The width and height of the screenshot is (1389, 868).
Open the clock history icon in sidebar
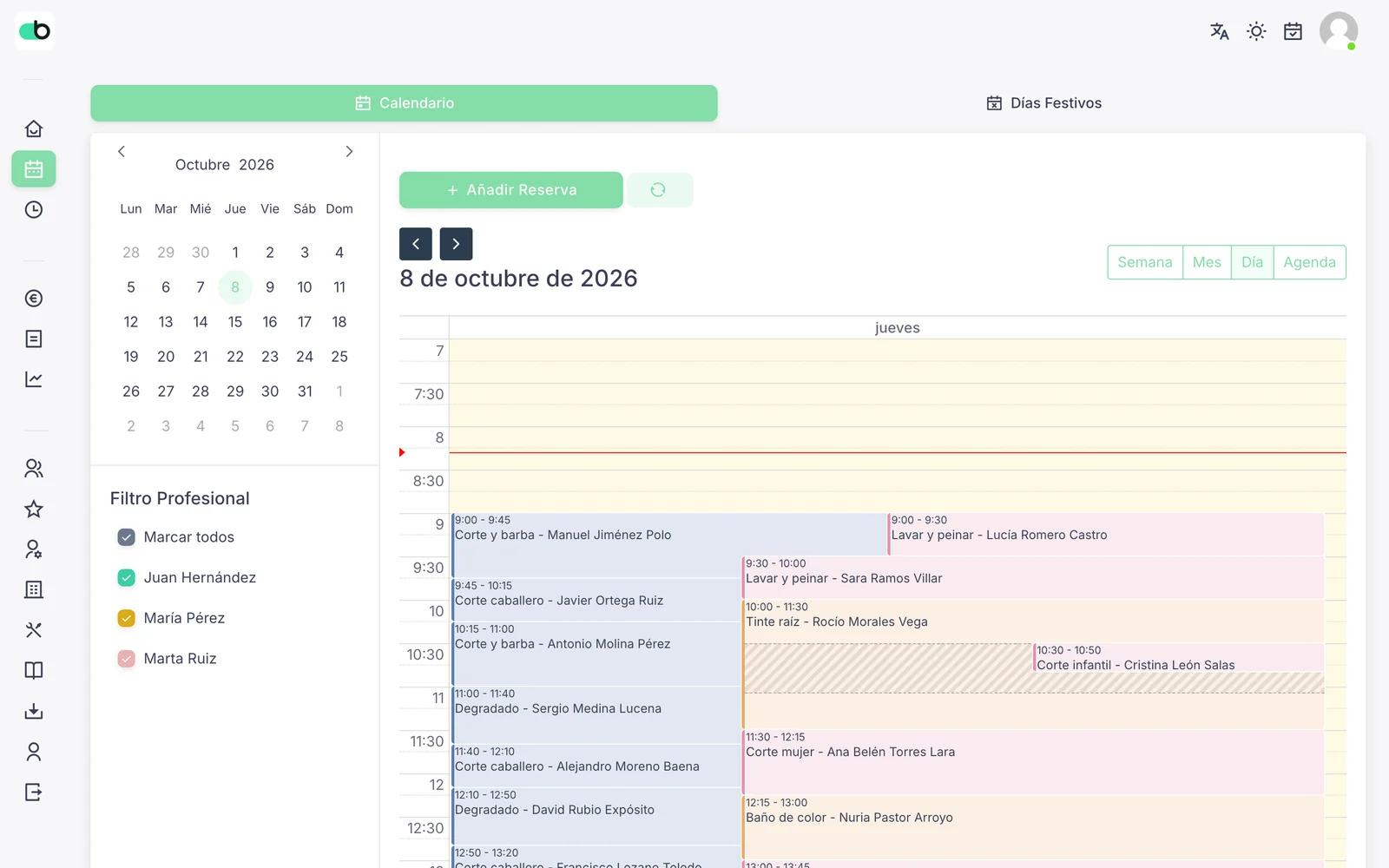[x=34, y=209]
